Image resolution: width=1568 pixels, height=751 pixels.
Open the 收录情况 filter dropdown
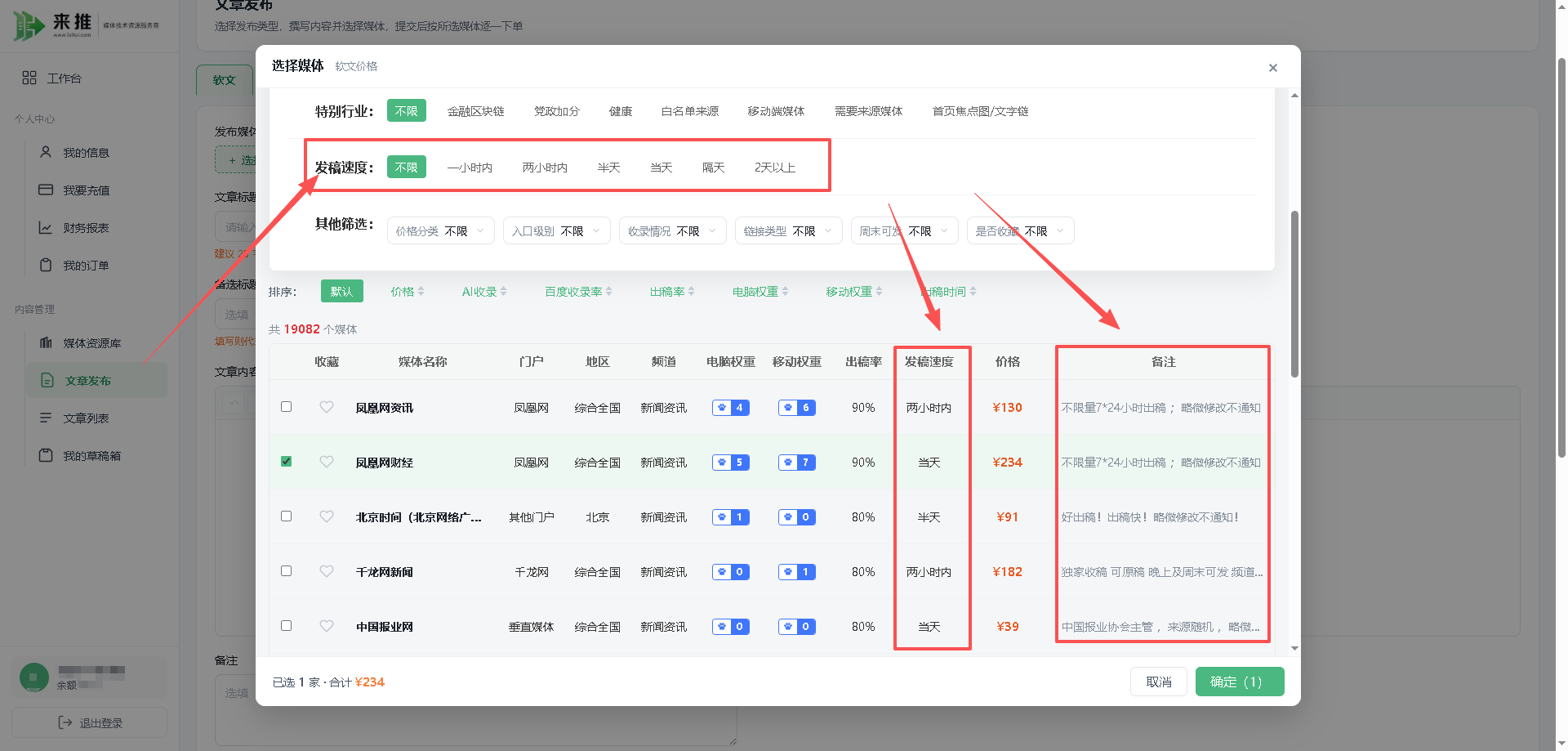tap(672, 231)
